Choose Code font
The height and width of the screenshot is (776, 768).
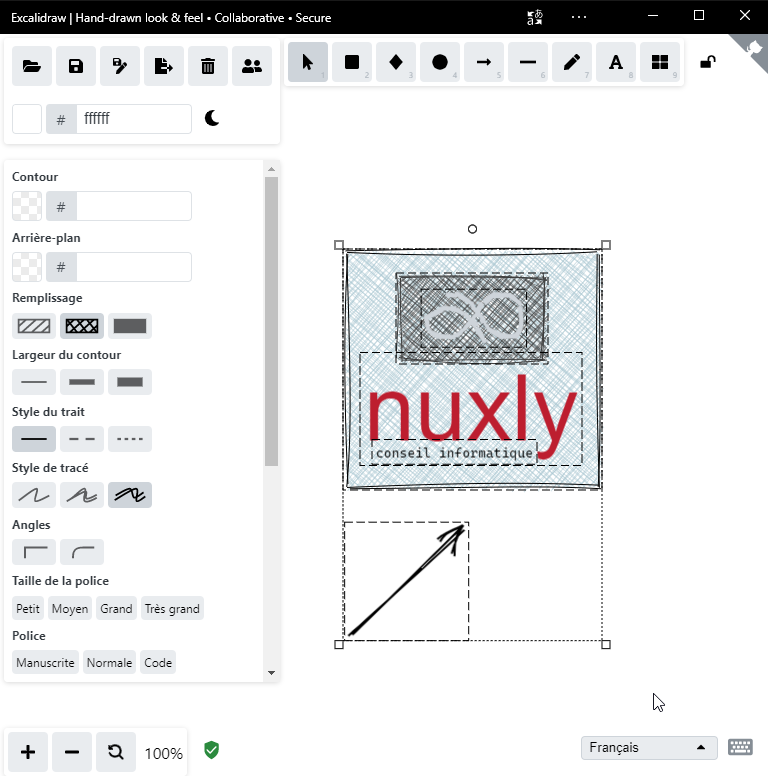pyautogui.click(x=158, y=662)
